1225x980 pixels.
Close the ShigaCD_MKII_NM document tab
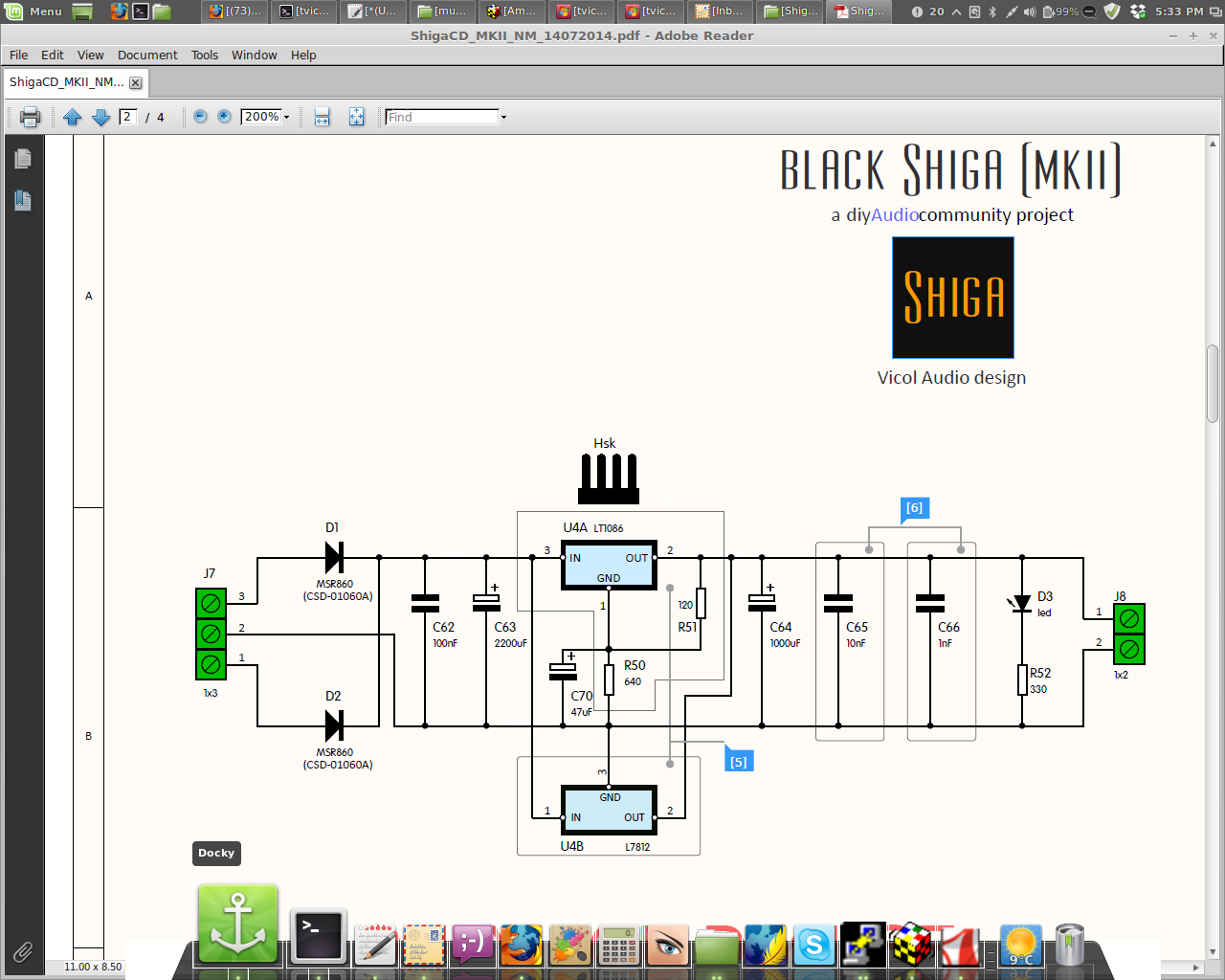(x=136, y=83)
